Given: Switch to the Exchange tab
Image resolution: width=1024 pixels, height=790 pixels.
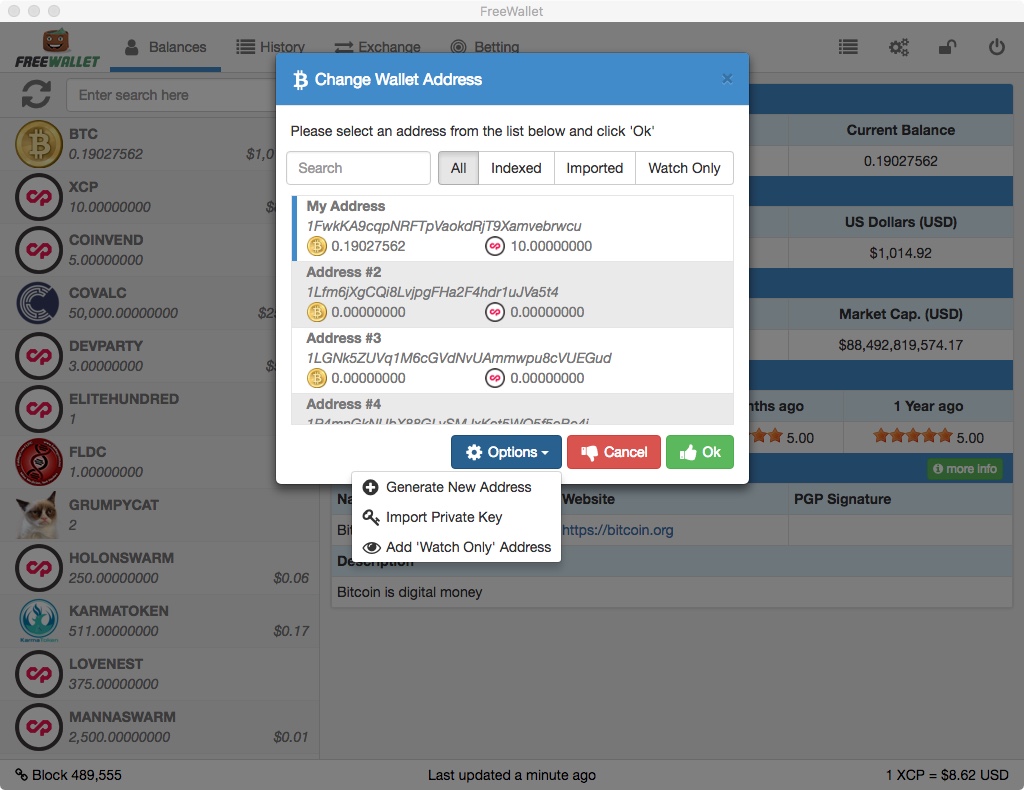Looking at the screenshot, I should [x=377, y=47].
